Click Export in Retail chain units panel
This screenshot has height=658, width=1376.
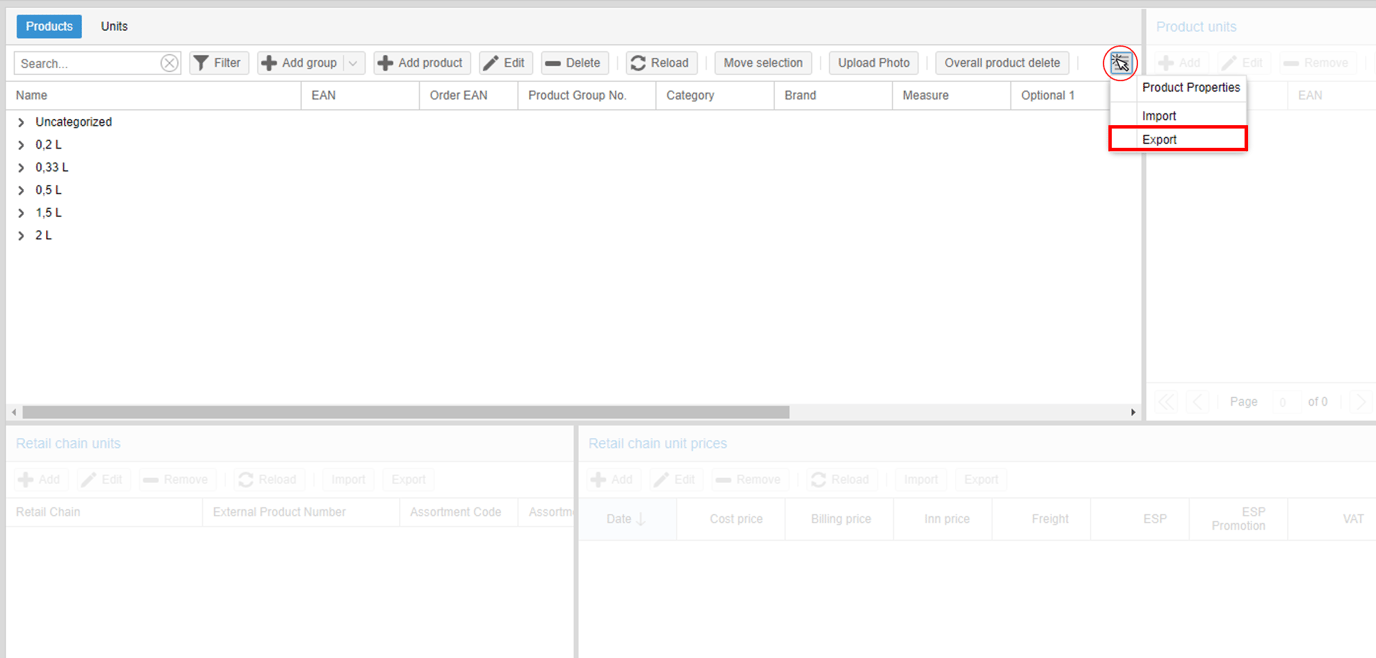(408, 480)
